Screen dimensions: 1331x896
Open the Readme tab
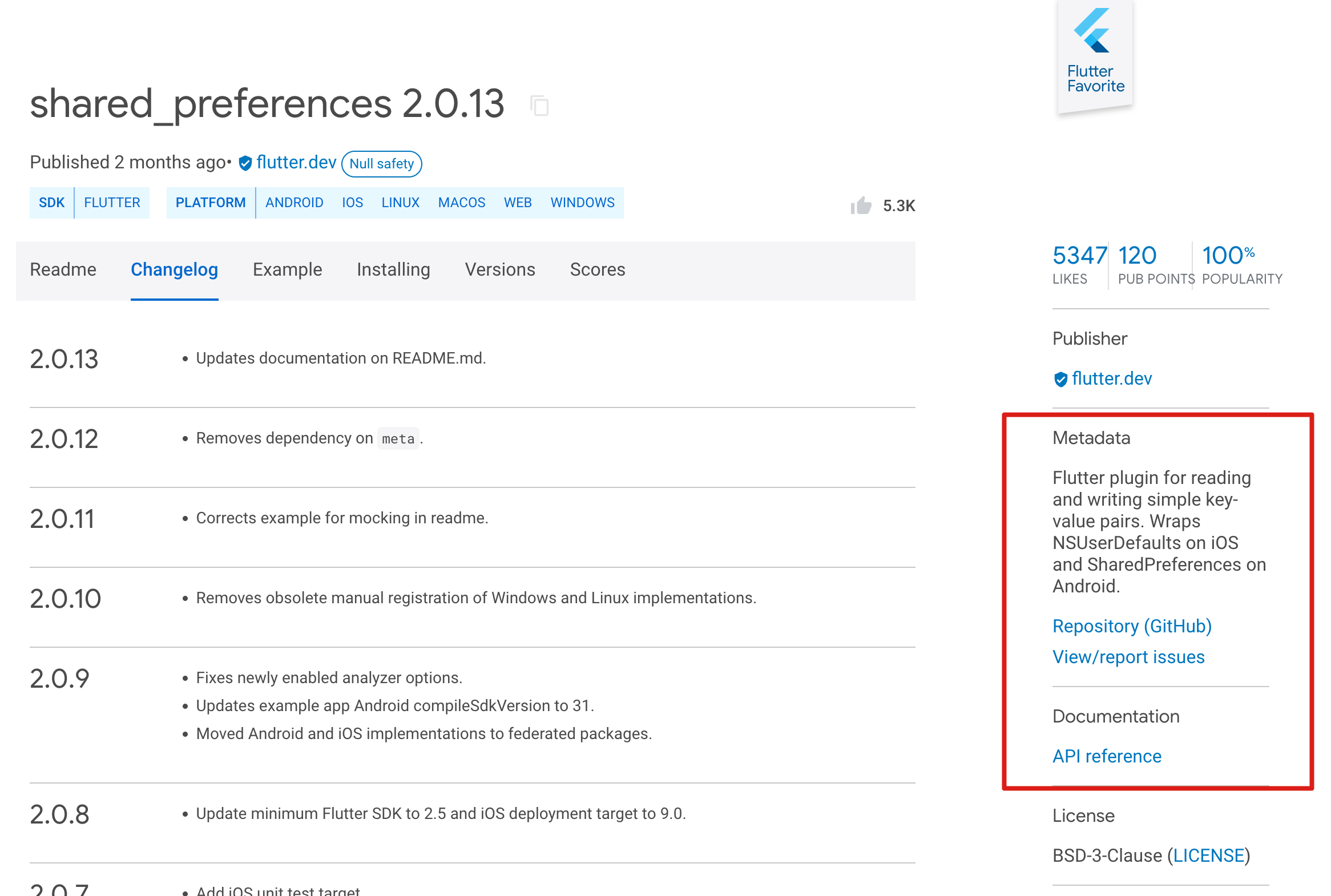63,270
